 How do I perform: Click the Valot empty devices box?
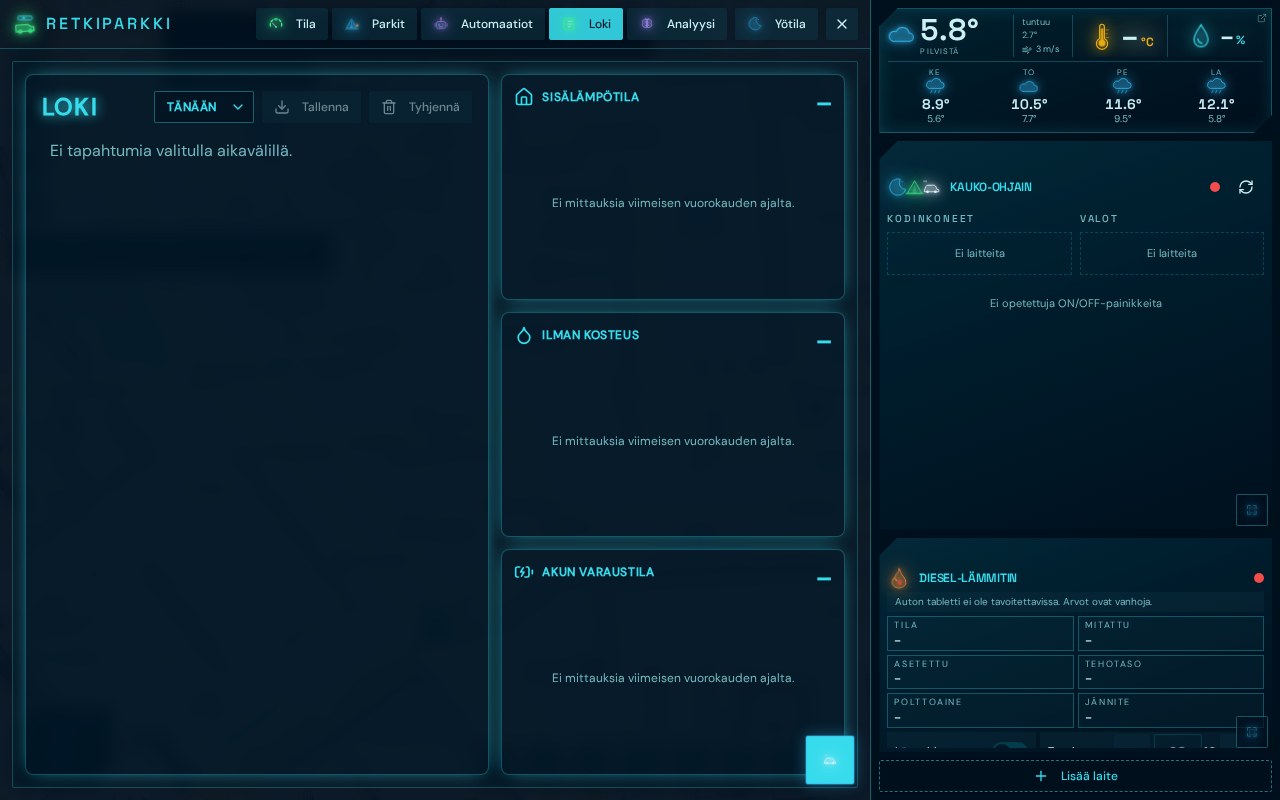1172,254
